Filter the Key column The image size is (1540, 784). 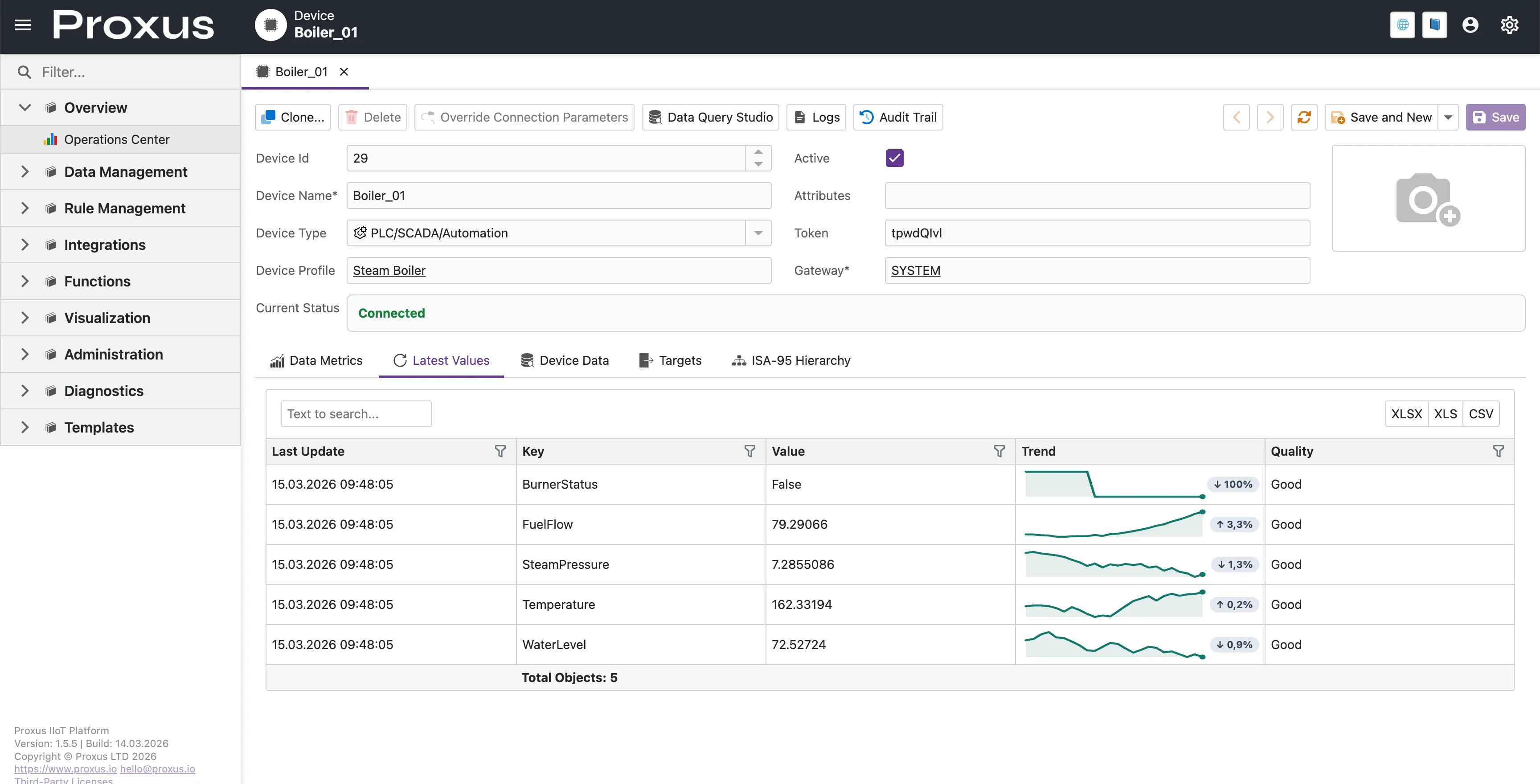749,451
